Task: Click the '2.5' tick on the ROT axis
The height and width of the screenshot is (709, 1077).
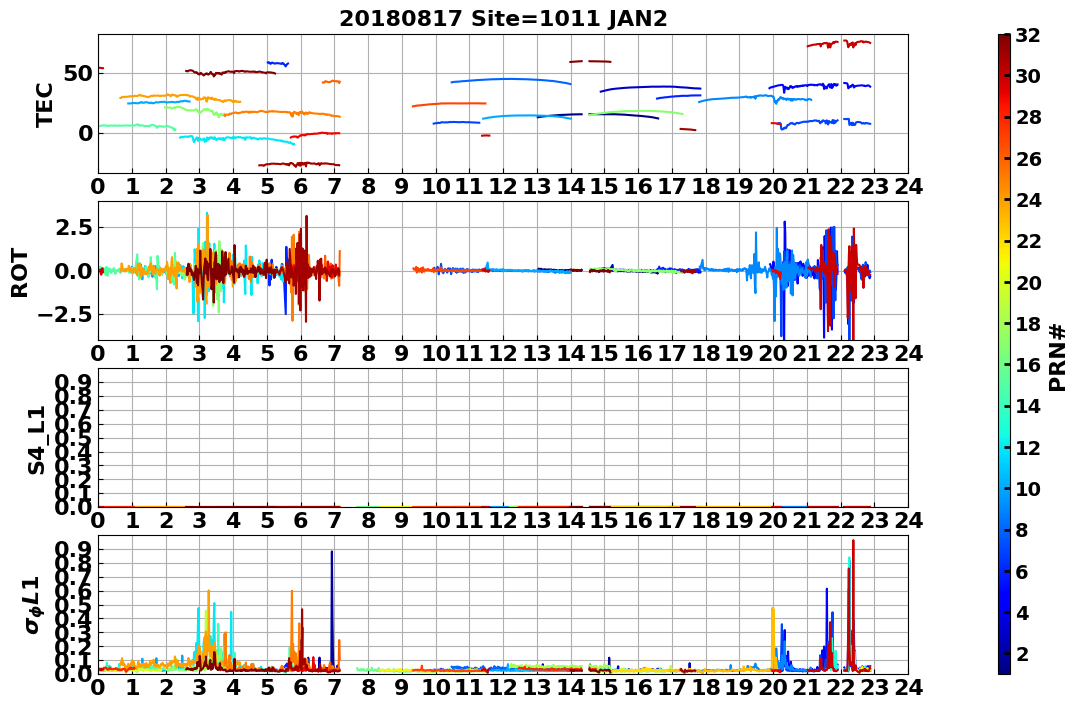Action: coord(75,227)
